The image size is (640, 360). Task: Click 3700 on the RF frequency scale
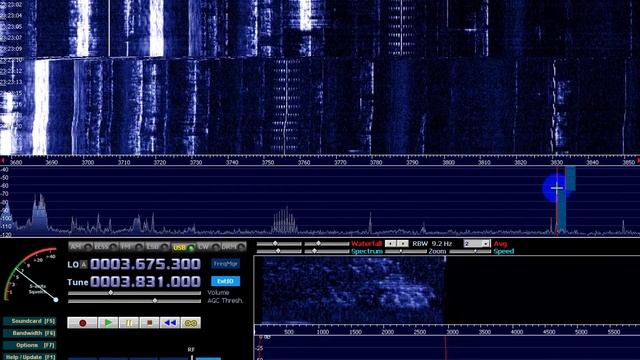click(88, 162)
